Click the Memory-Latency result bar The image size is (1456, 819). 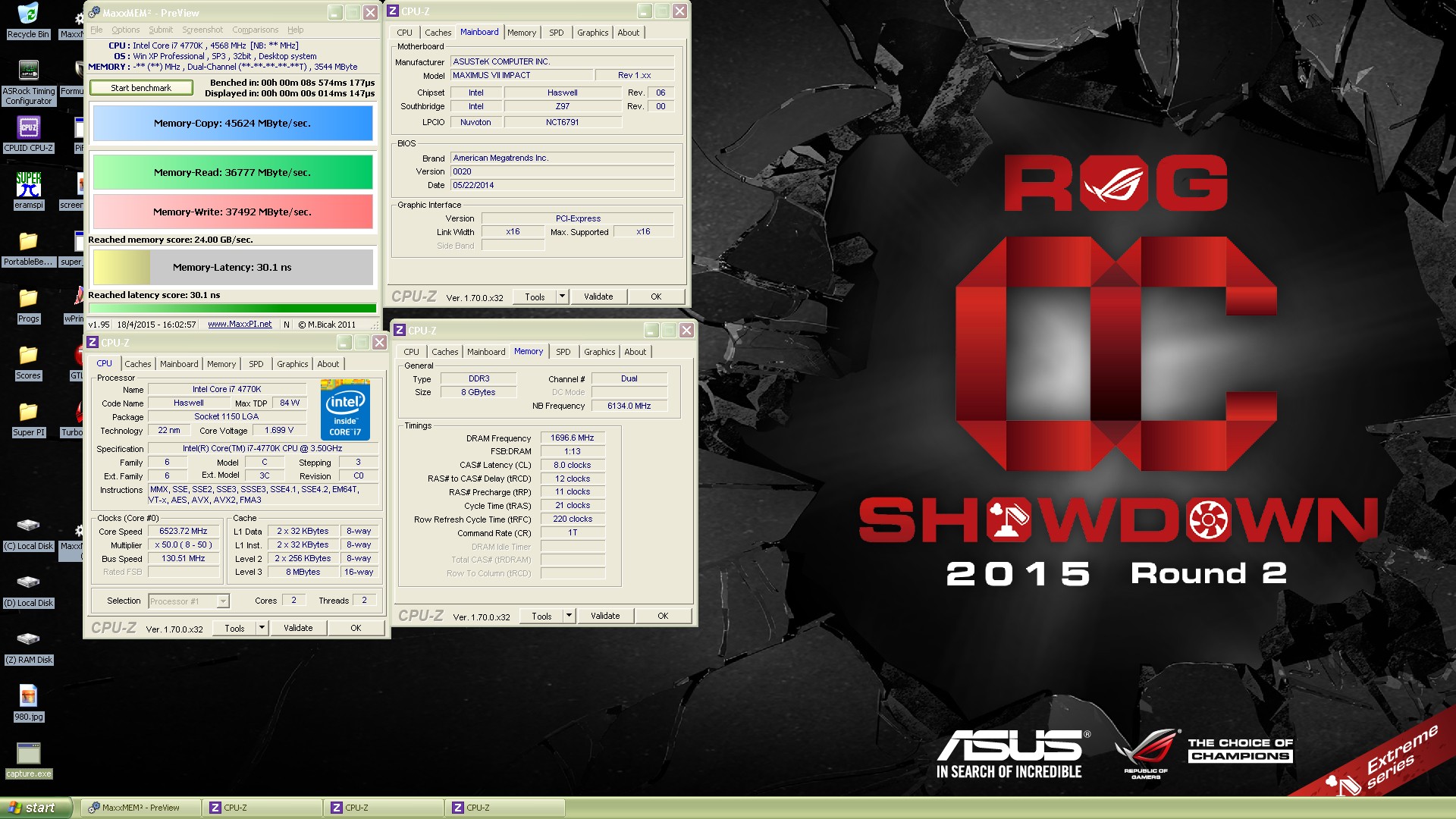click(233, 267)
